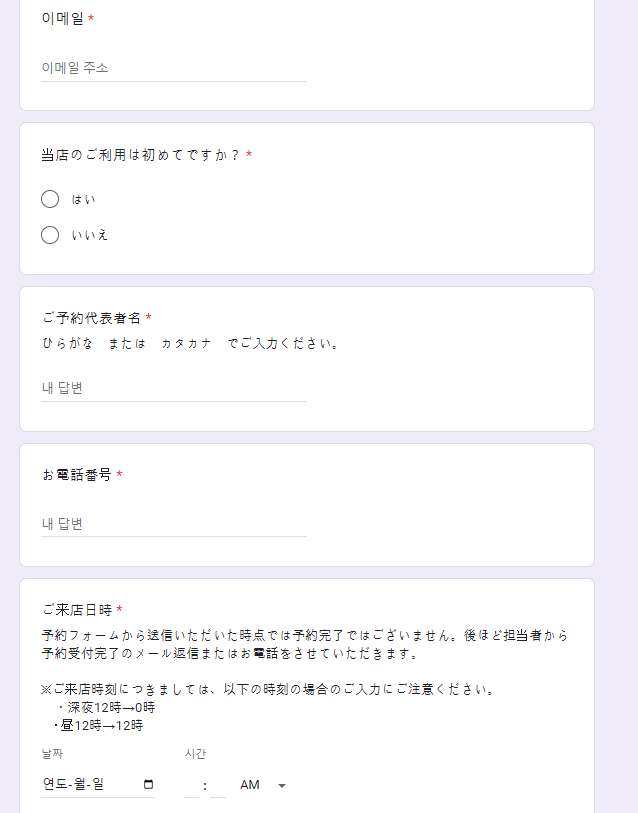The height and width of the screenshot is (813, 638).
Task: Focus the 이메일 주소 email input
Action: click(173, 68)
